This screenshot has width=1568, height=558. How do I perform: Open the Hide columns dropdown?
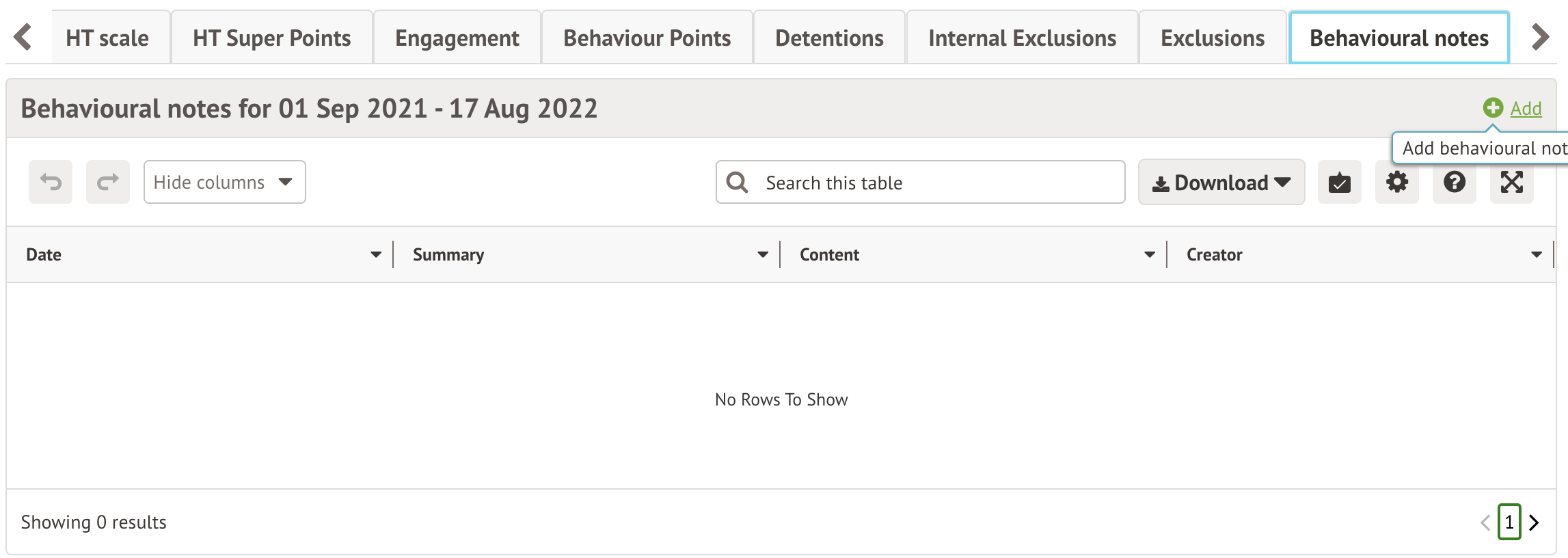224,182
